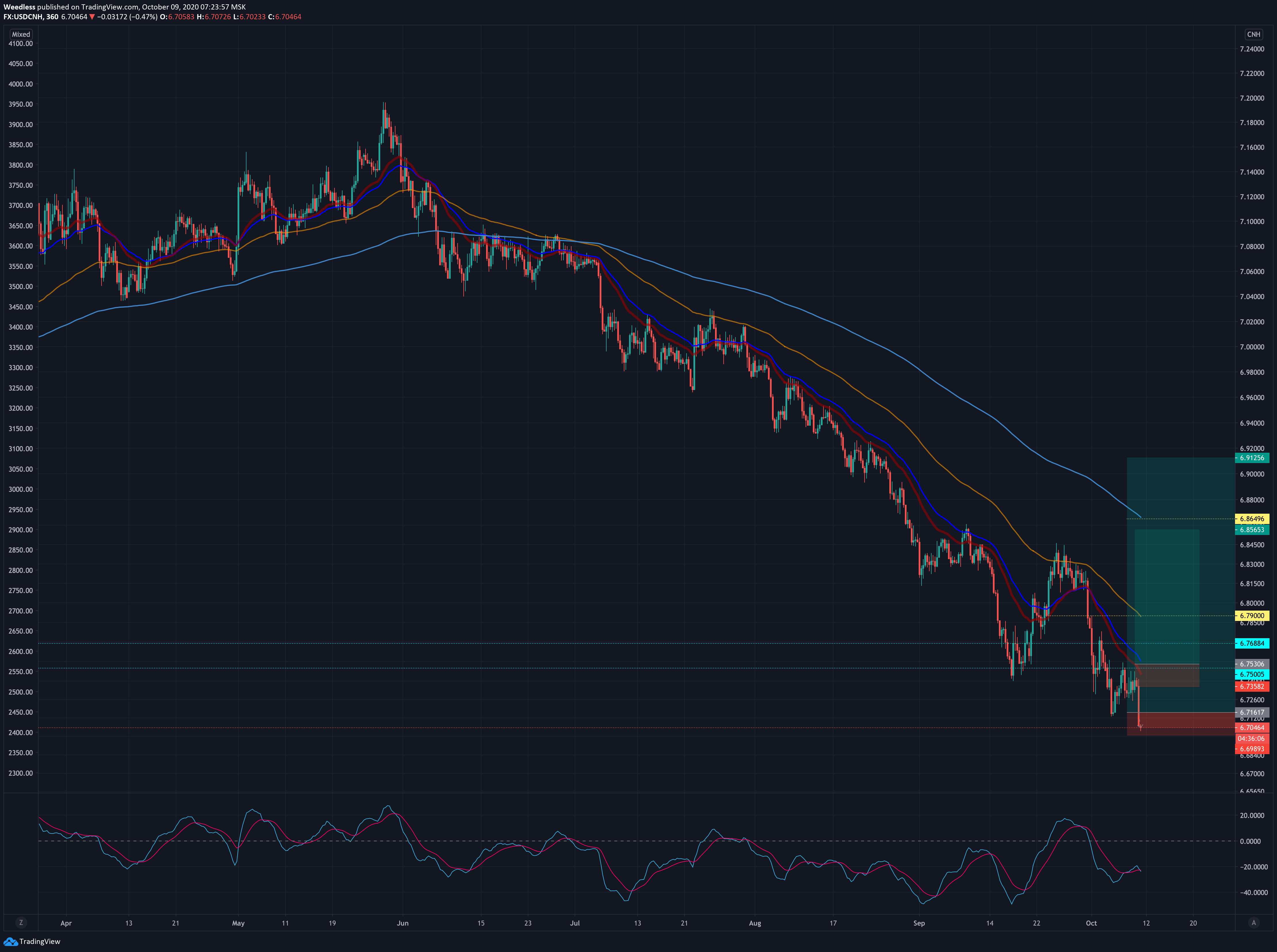1277x952 pixels.
Task: Click the 04:36:06 bar countdown label
Action: [1252, 738]
